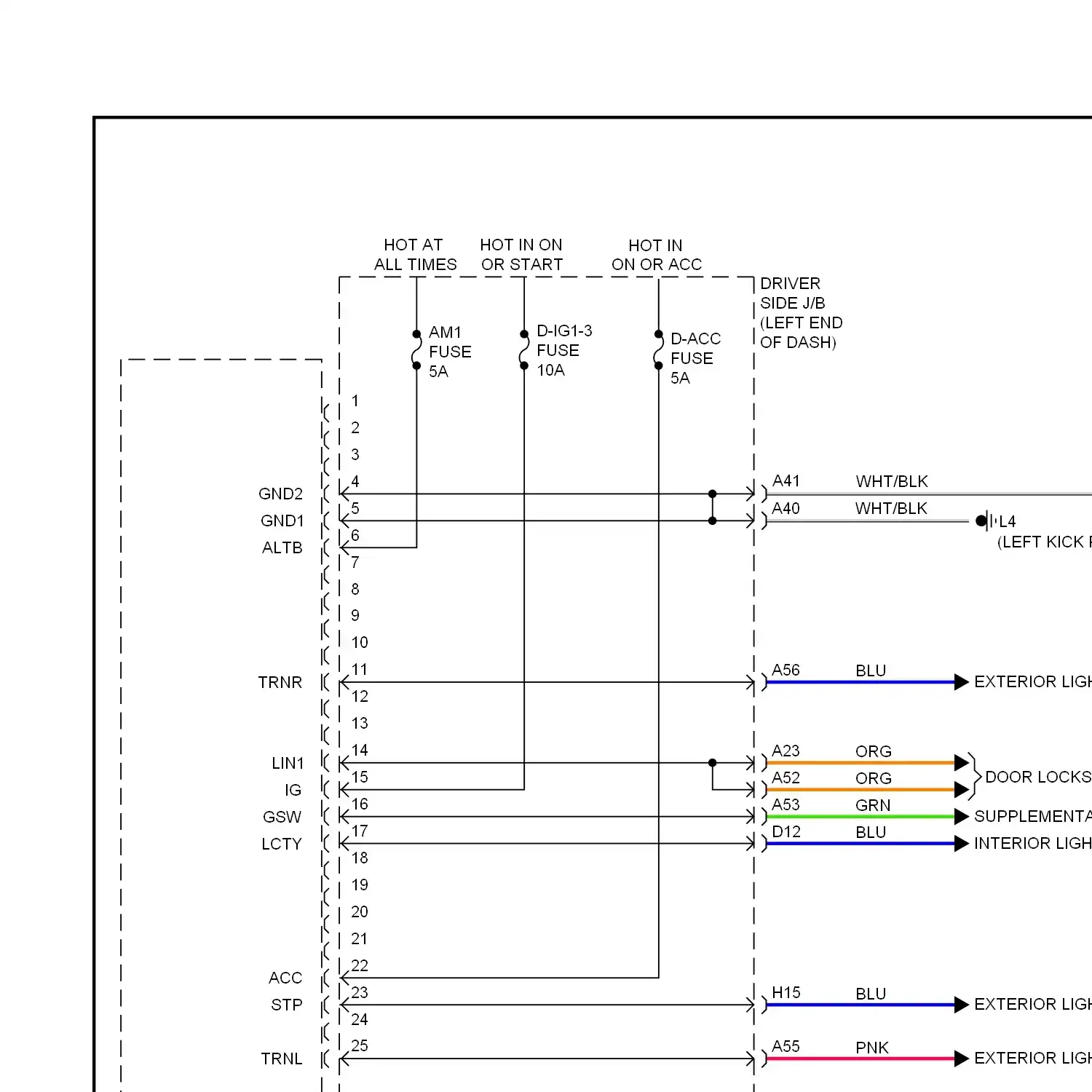Click arrowhead ending the D12 blue wire
1092x1092 pixels.
click(961, 844)
